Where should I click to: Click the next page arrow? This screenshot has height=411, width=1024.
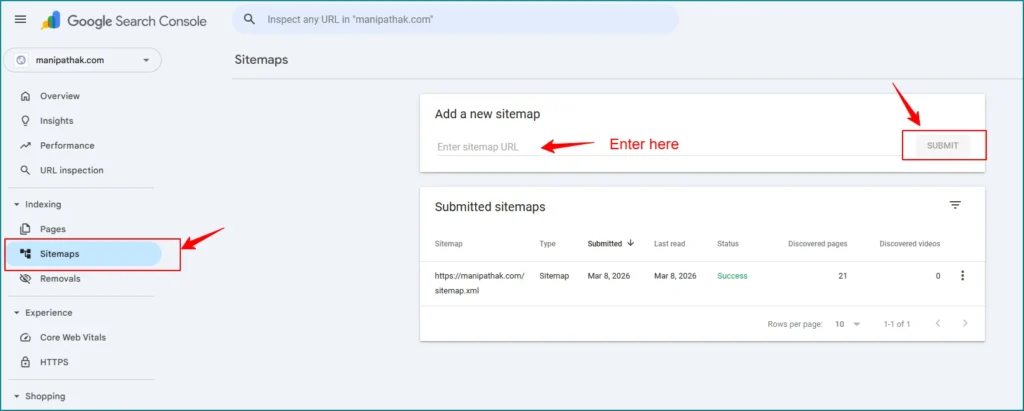[965, 323]
